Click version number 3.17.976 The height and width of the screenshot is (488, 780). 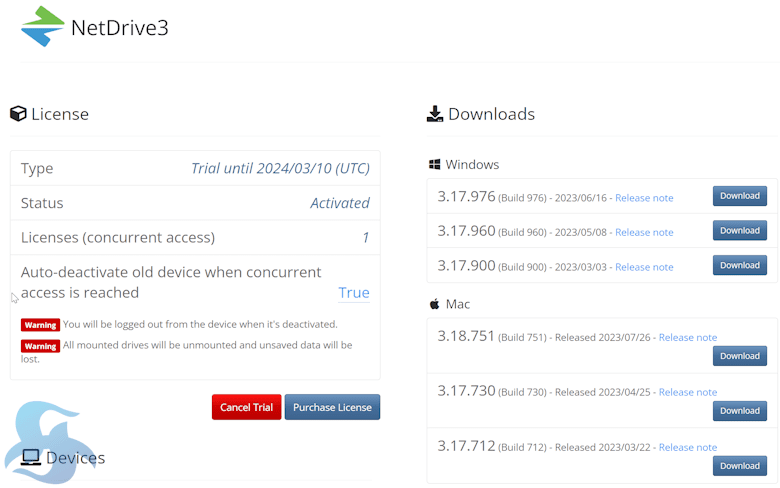466,196
